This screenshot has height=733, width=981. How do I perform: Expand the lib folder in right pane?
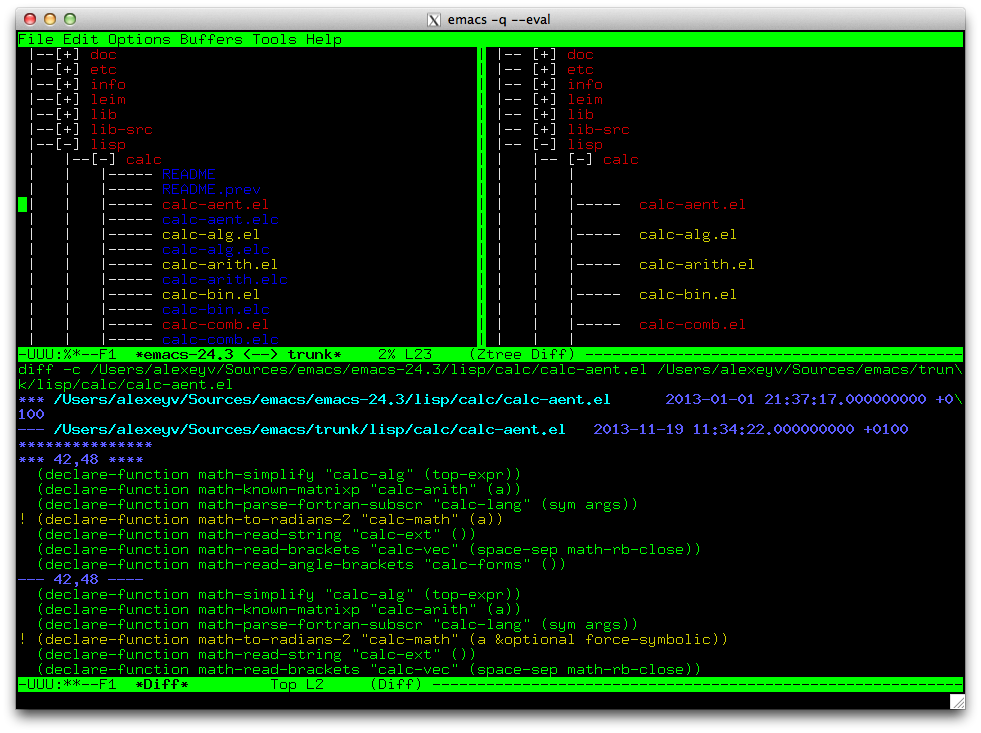544,114
